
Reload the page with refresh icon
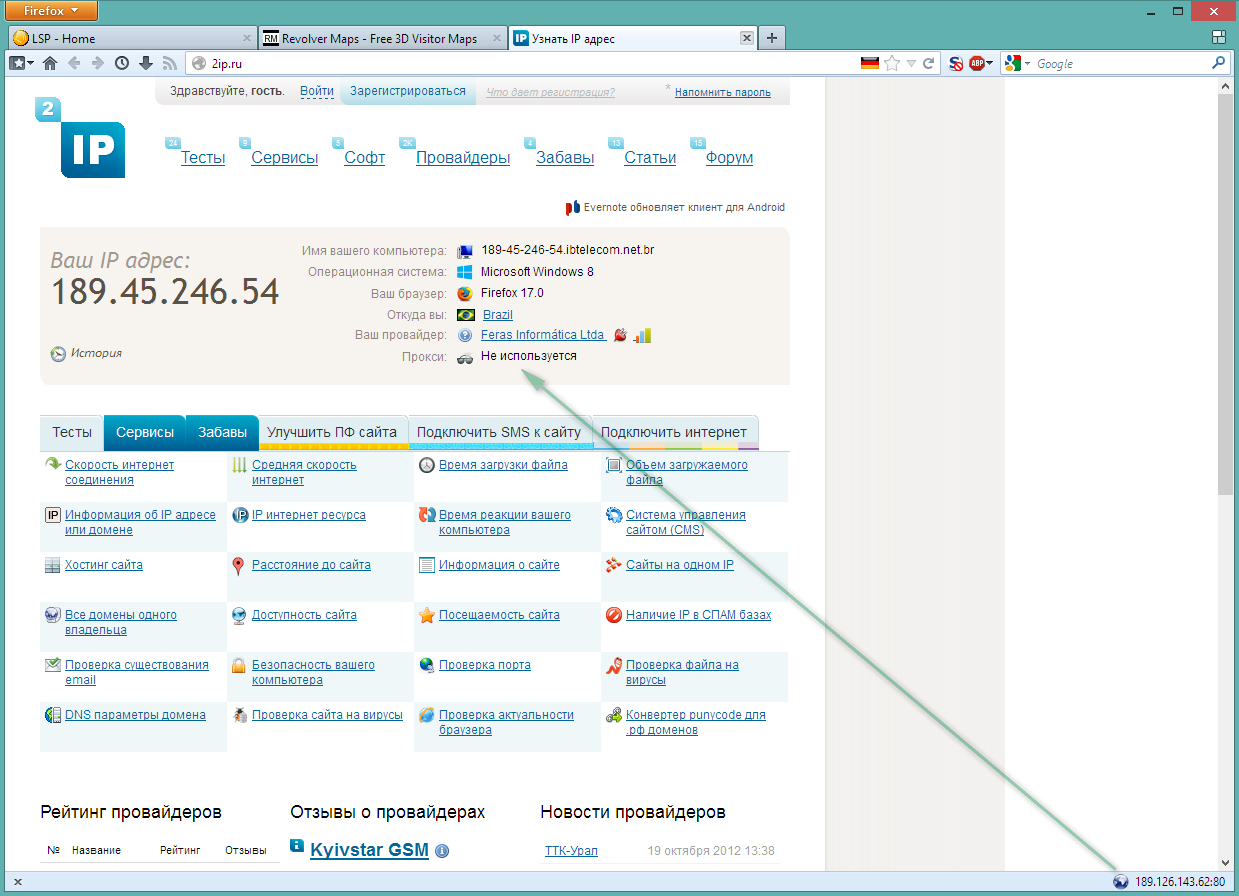pos(929,63)
